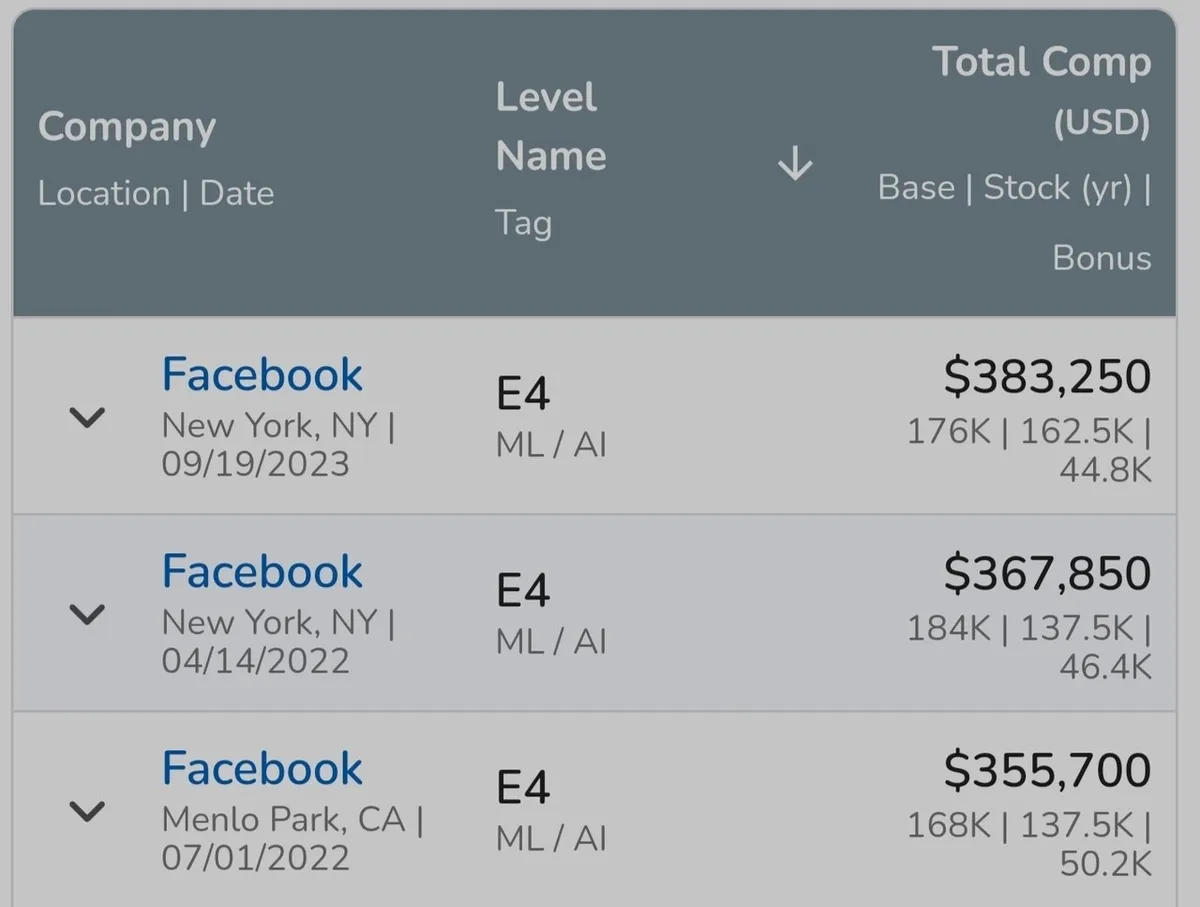Expand the Facebook row dated 09/19/2023
This screenshot has height=907, width=1200.
tap(87, 417)
